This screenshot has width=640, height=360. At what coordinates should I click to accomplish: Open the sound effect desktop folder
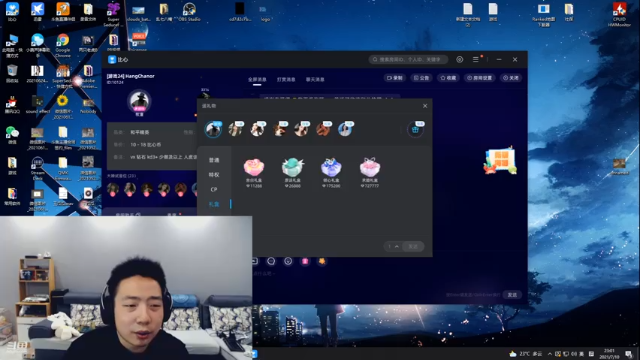(x=38, y=105)
